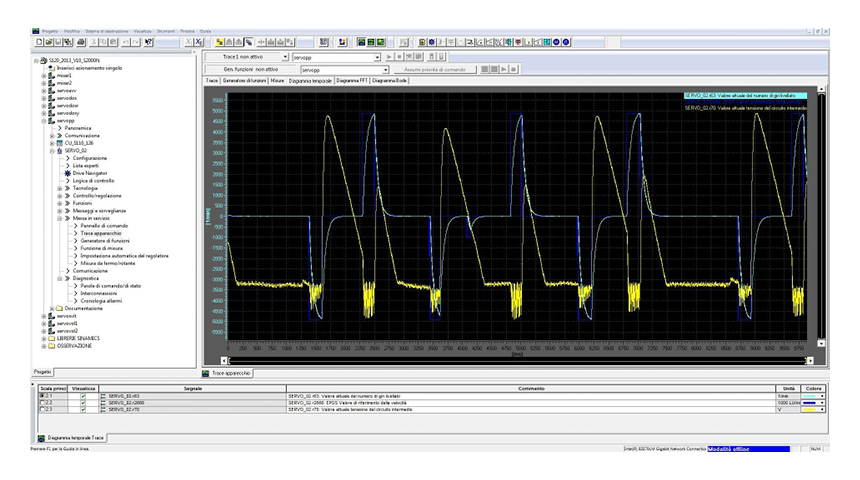
Task: Click the New project toolbar icon
Action: tap(39, 42)
